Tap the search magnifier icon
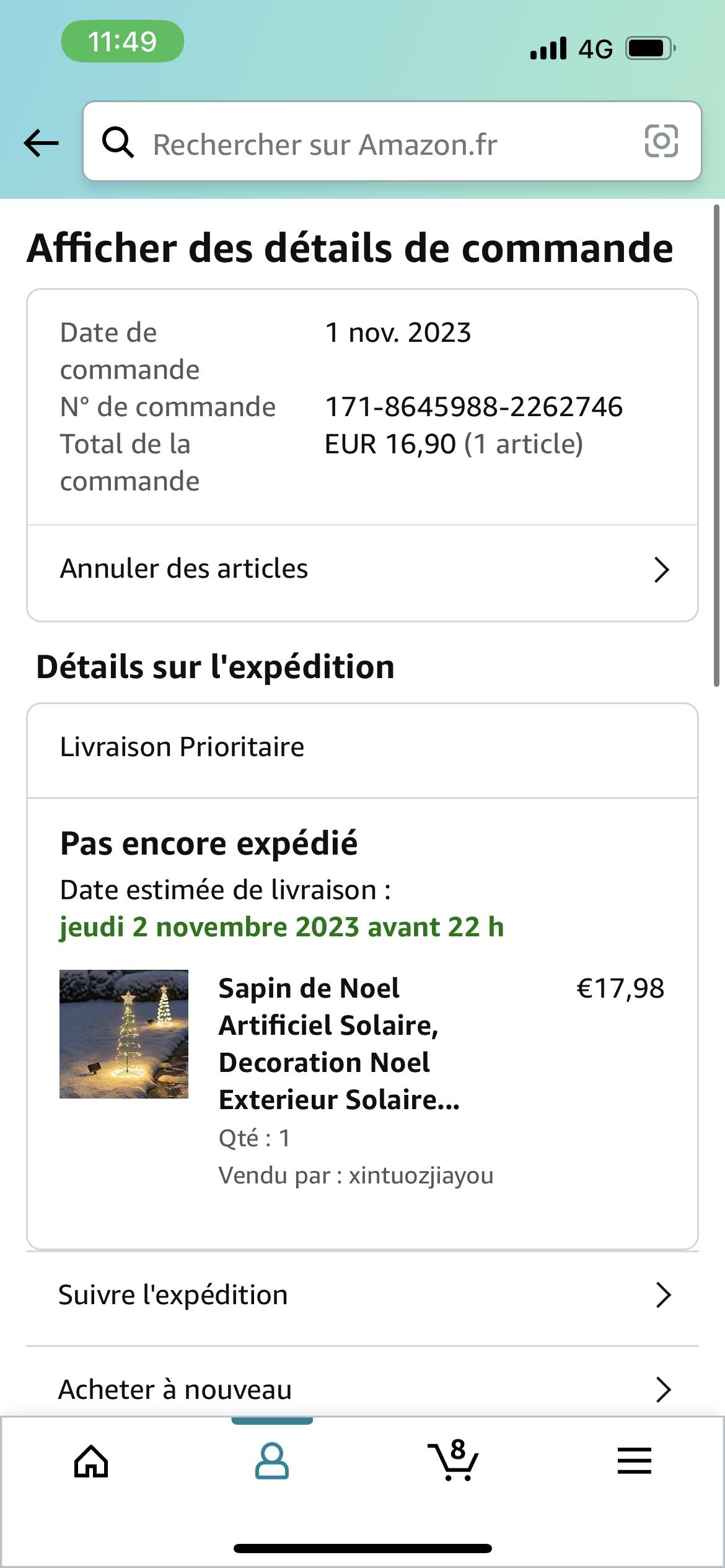Image resolution: width=725 pixels, height=1568 pixels. tap(118, 142)
